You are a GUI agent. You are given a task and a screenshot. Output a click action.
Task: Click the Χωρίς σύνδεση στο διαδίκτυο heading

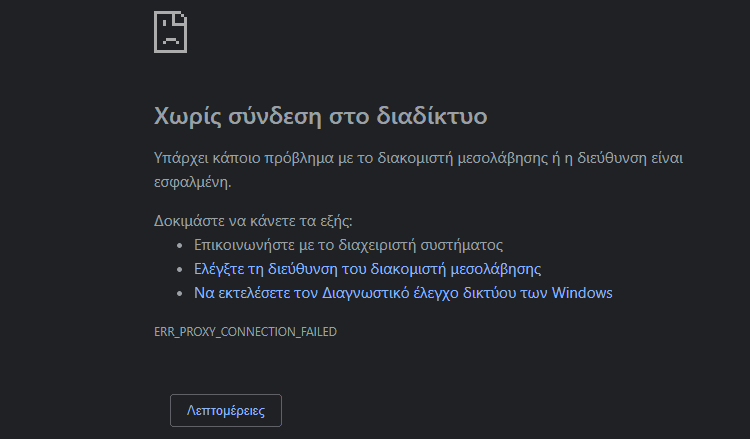[x=320, y=116]
